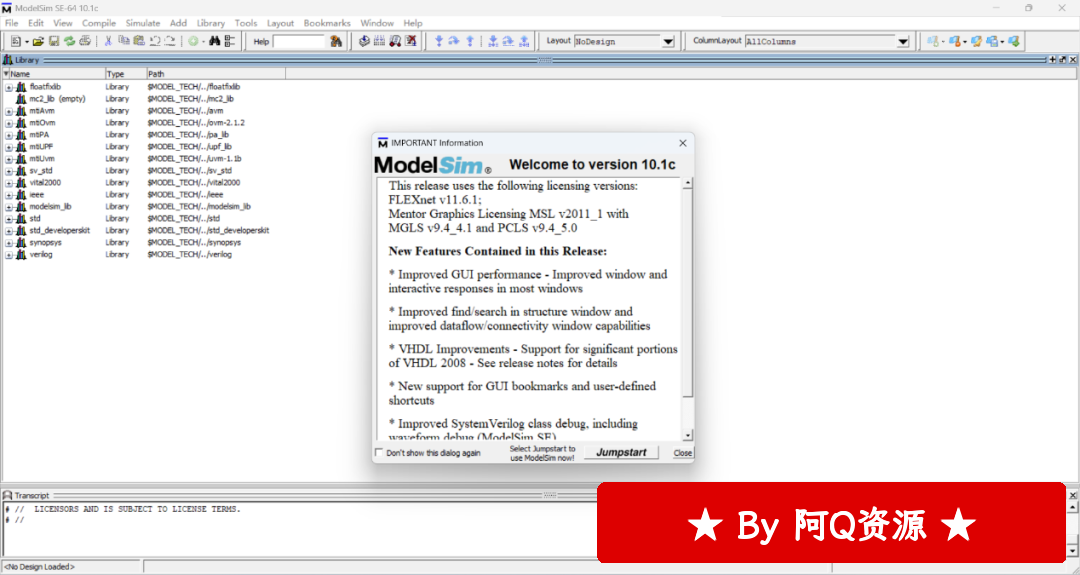Click the Simulate toolbar icon

(395, 41)
